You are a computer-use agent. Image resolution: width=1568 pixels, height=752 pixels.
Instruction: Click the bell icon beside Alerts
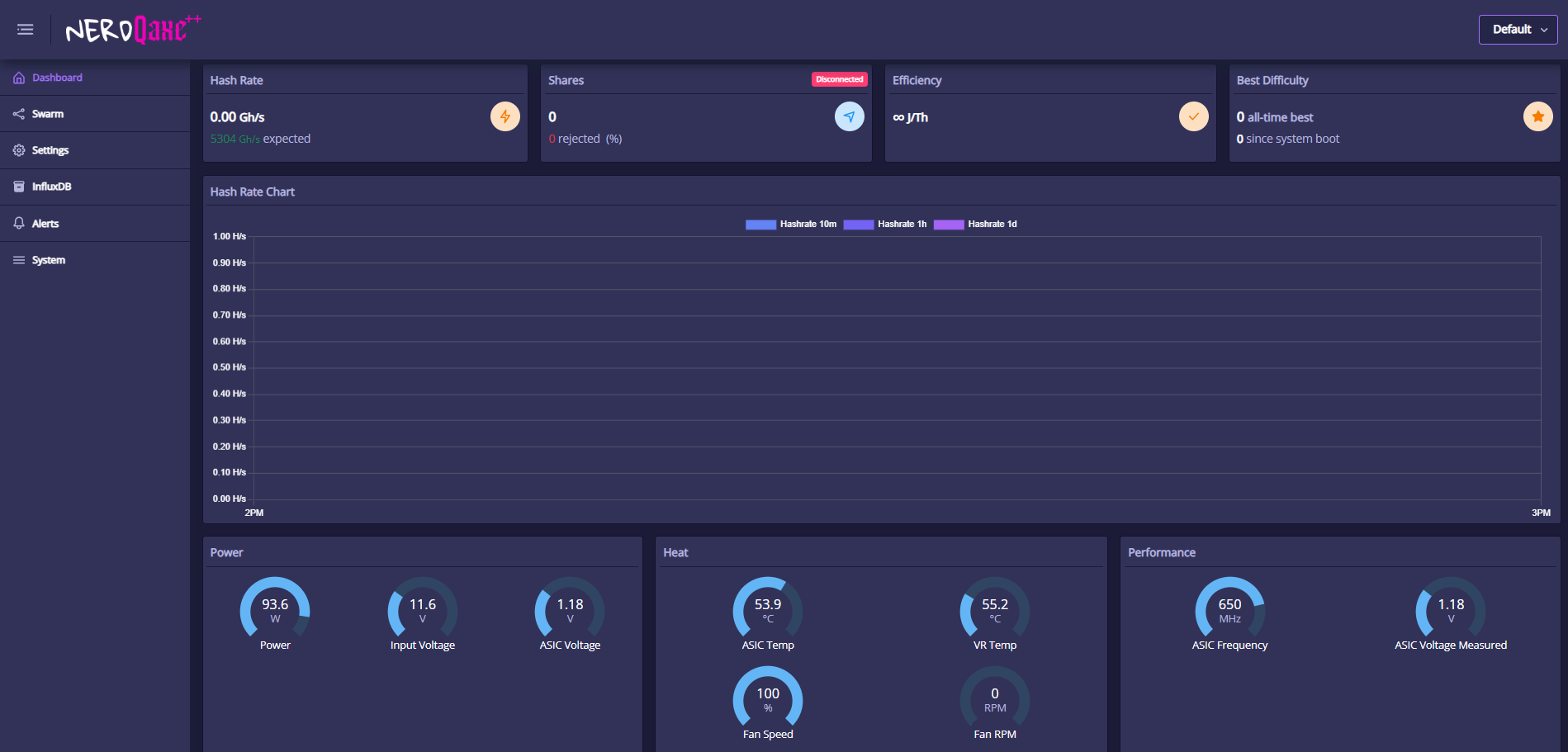pyautogui.click(x=19, y=224)
